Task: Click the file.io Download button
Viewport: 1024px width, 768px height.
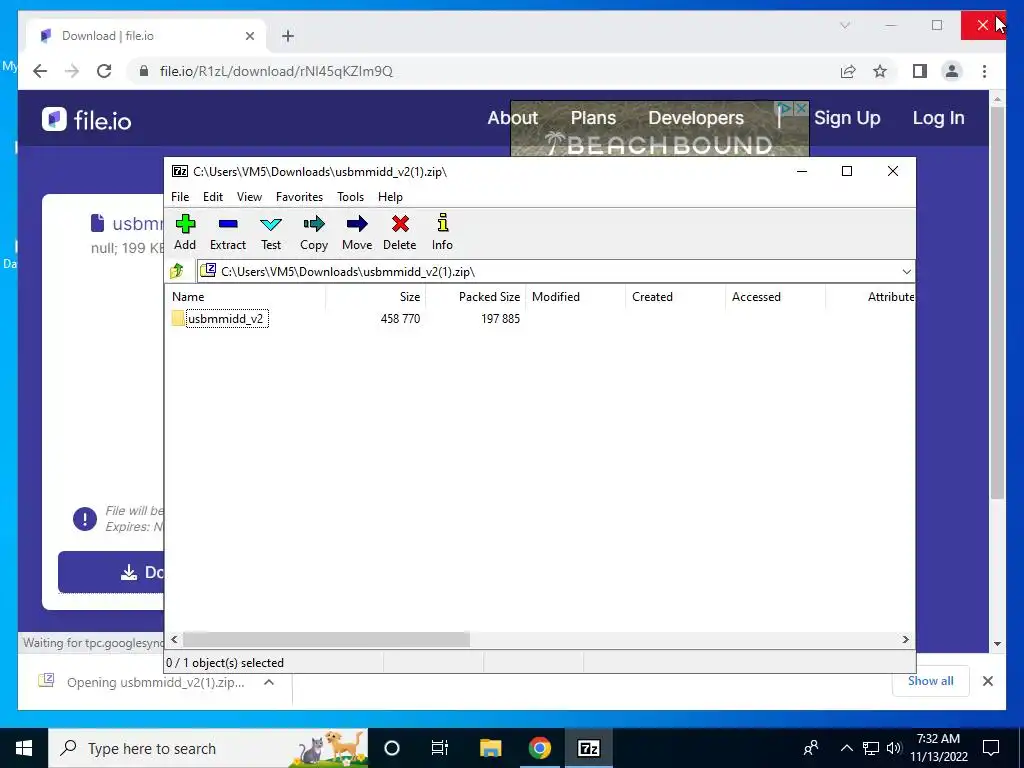Action: click(111, 572)
